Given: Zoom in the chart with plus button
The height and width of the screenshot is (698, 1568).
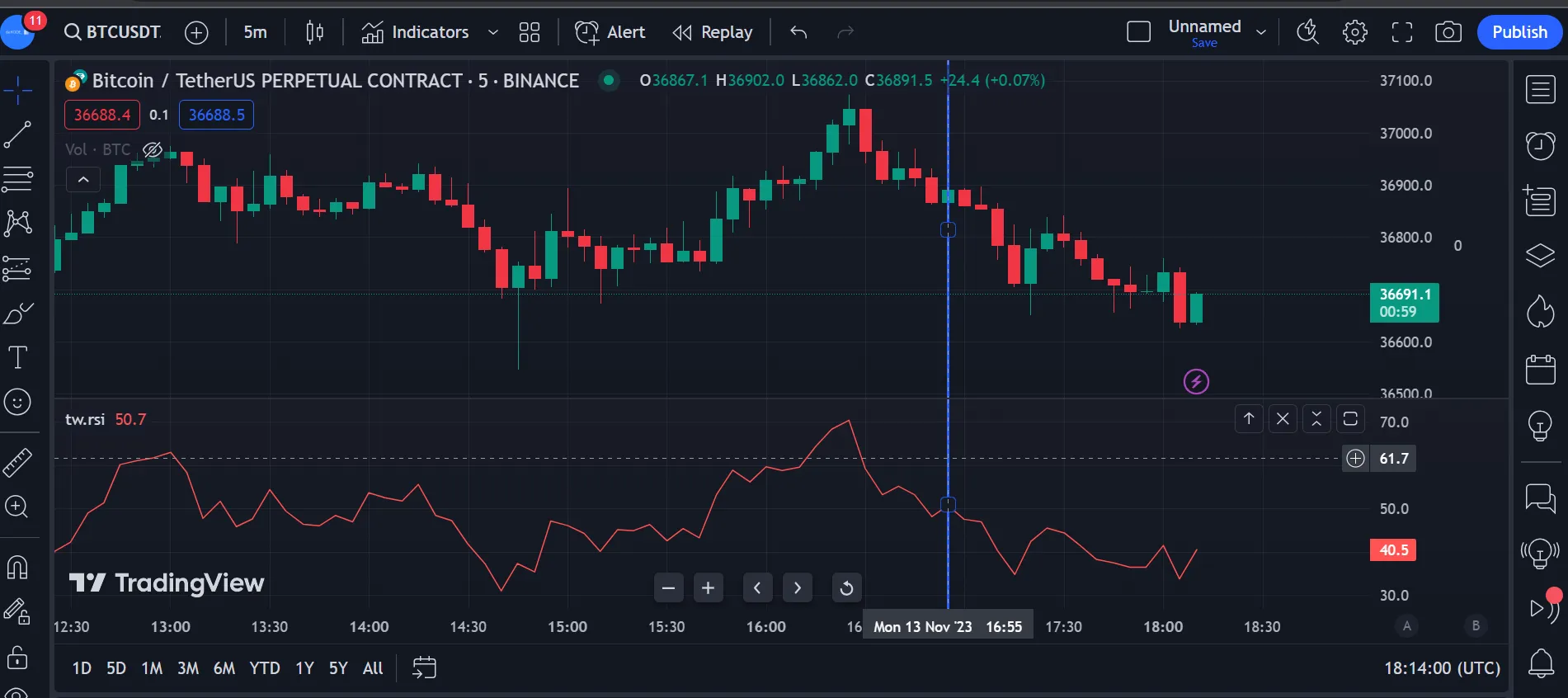Looking at the screenshot, I should [709, 588].
